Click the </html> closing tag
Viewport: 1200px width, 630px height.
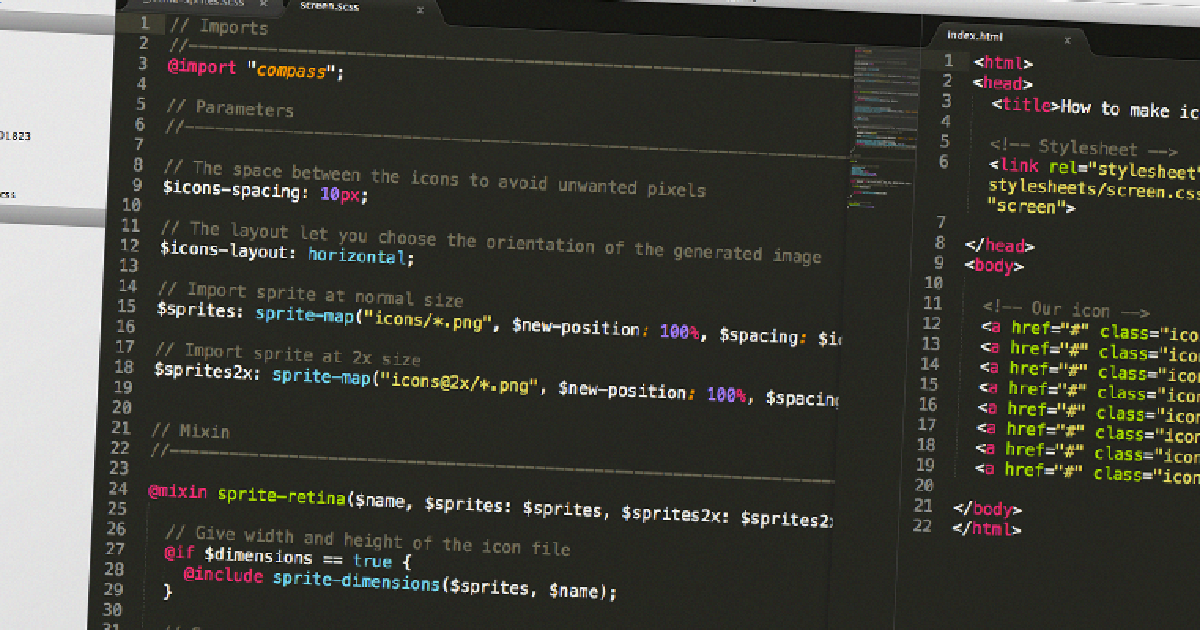(x=987, y=529)
